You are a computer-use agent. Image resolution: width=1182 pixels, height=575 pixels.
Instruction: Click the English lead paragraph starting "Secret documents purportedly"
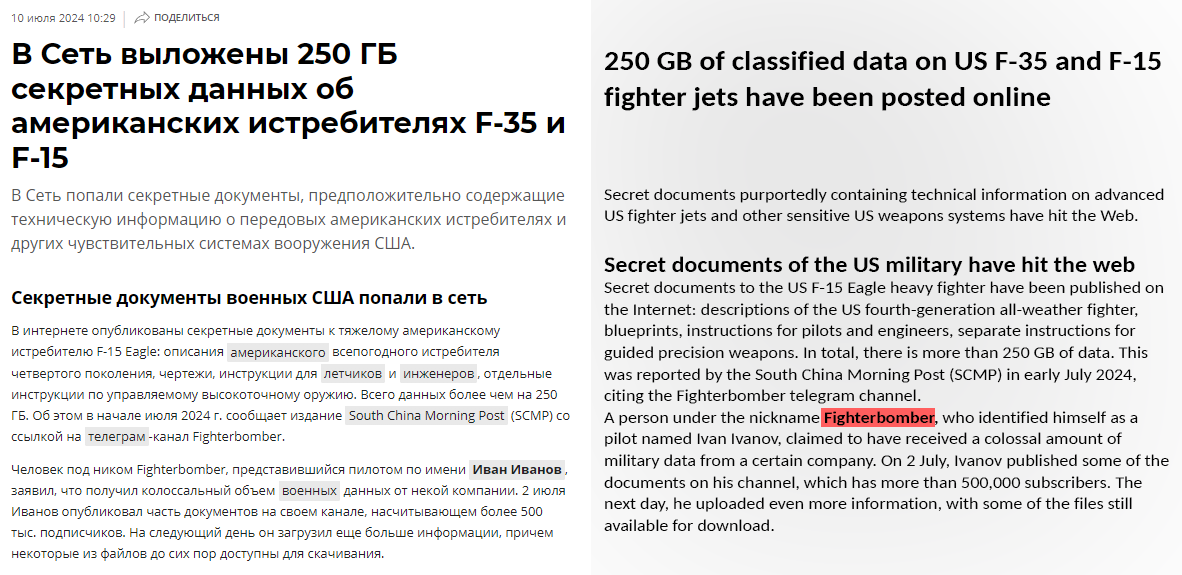click(884, 204)
